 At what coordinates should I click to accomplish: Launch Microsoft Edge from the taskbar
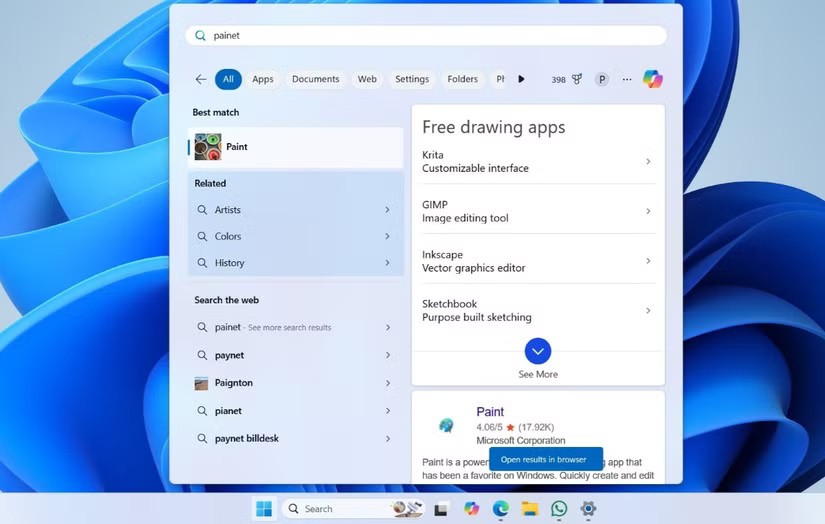501,508
